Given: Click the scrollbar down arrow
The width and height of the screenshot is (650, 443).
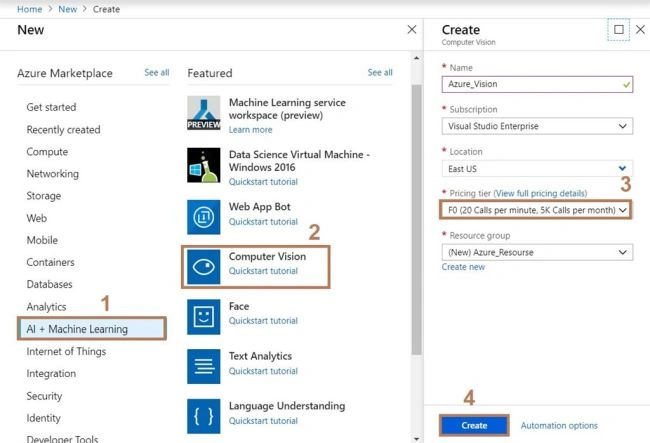Looking at the screenshot, I should (x=416, y=438).
